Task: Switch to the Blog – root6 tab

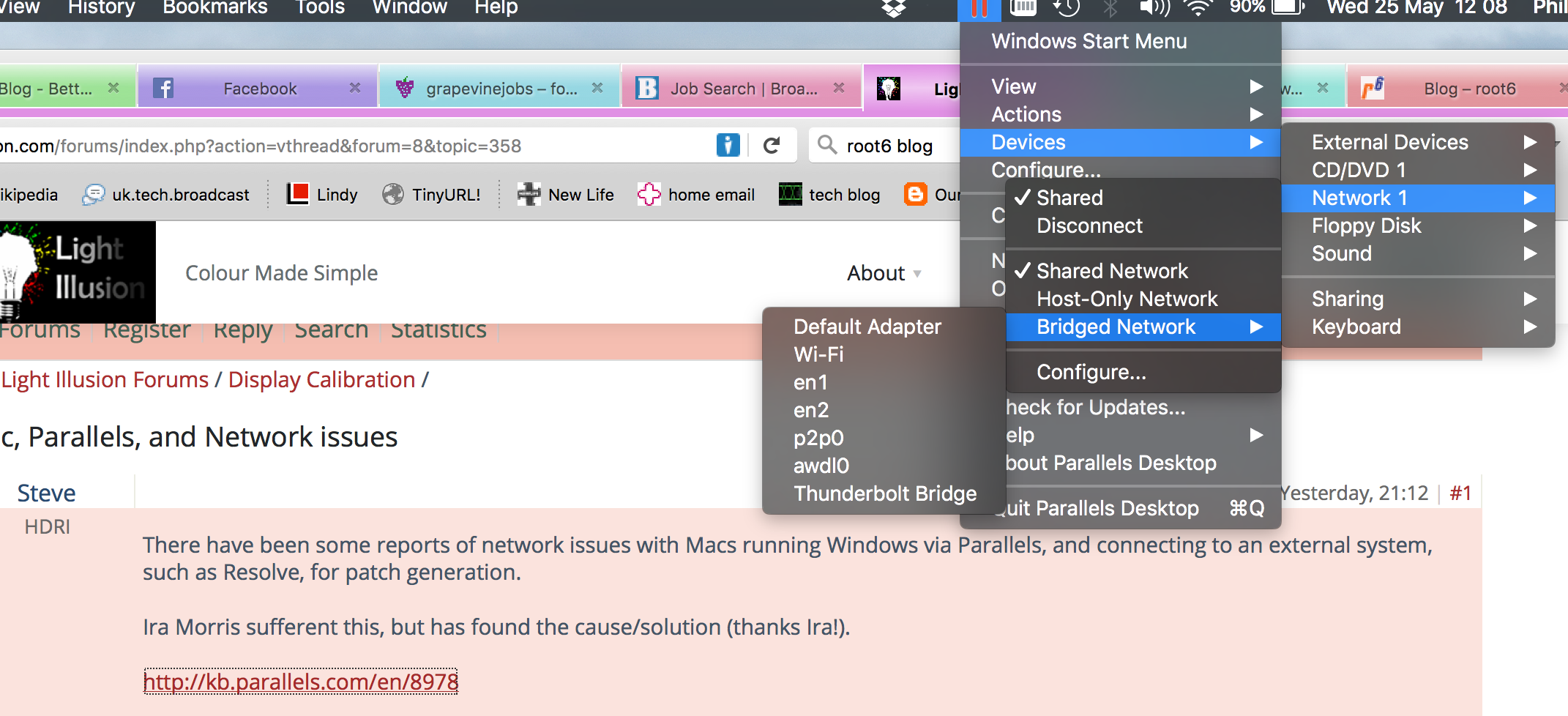Action: [x=1457, y=89]
